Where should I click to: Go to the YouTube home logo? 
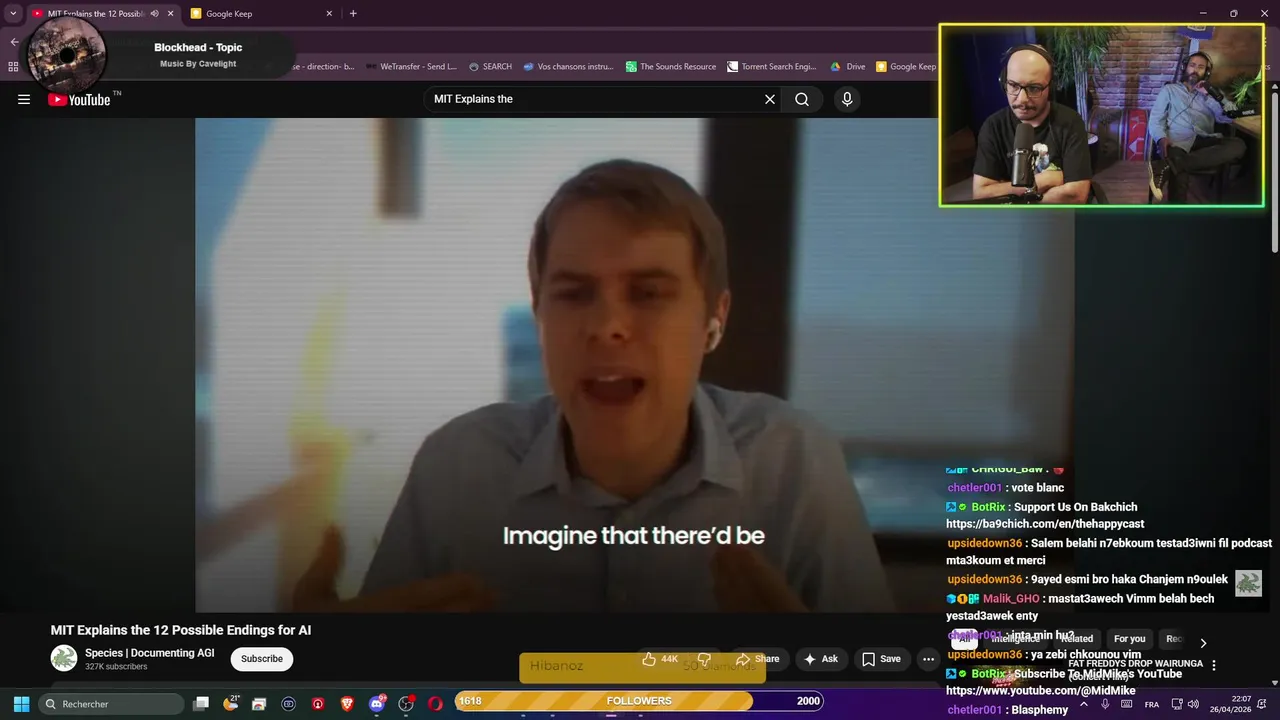79,99
